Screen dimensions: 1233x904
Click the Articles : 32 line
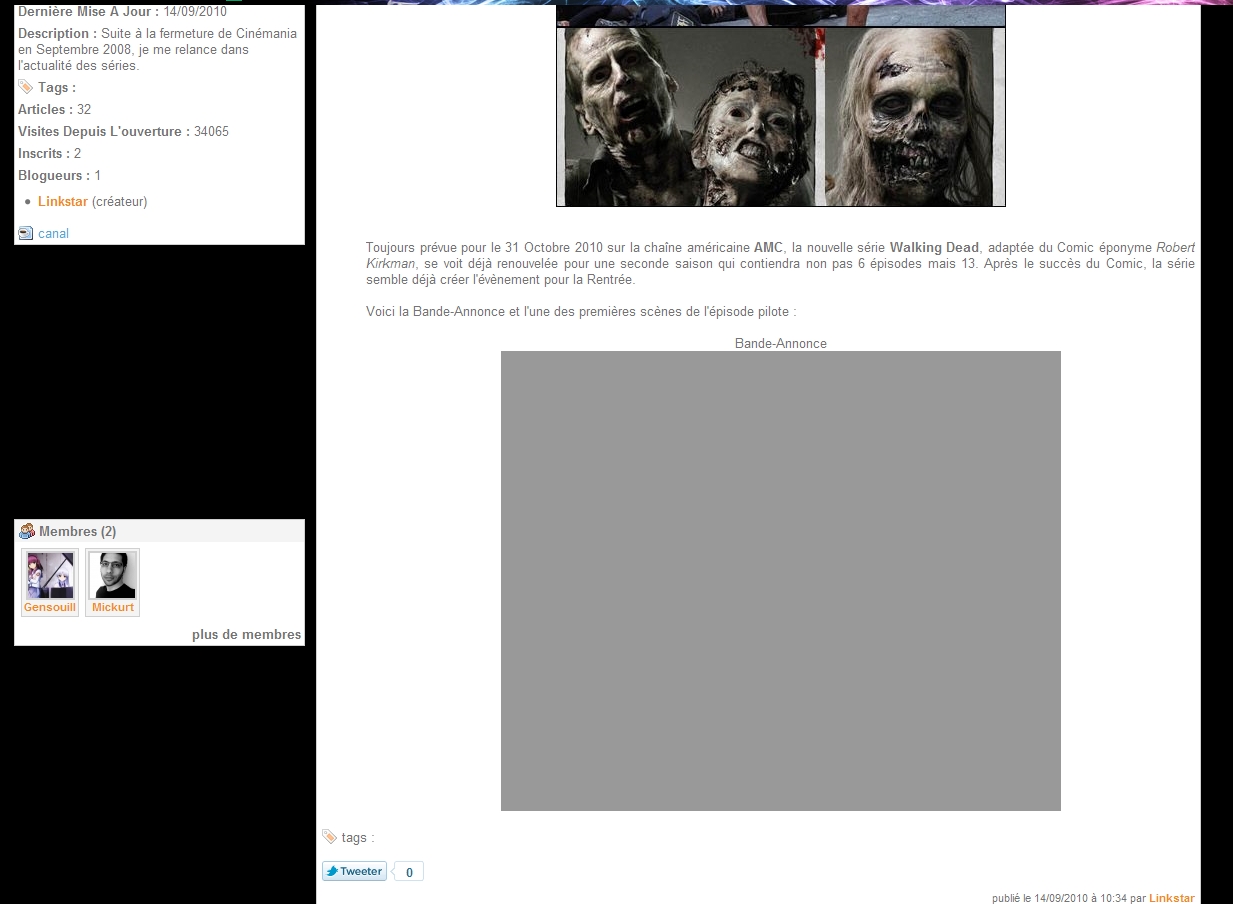click(x=54, y=109)
